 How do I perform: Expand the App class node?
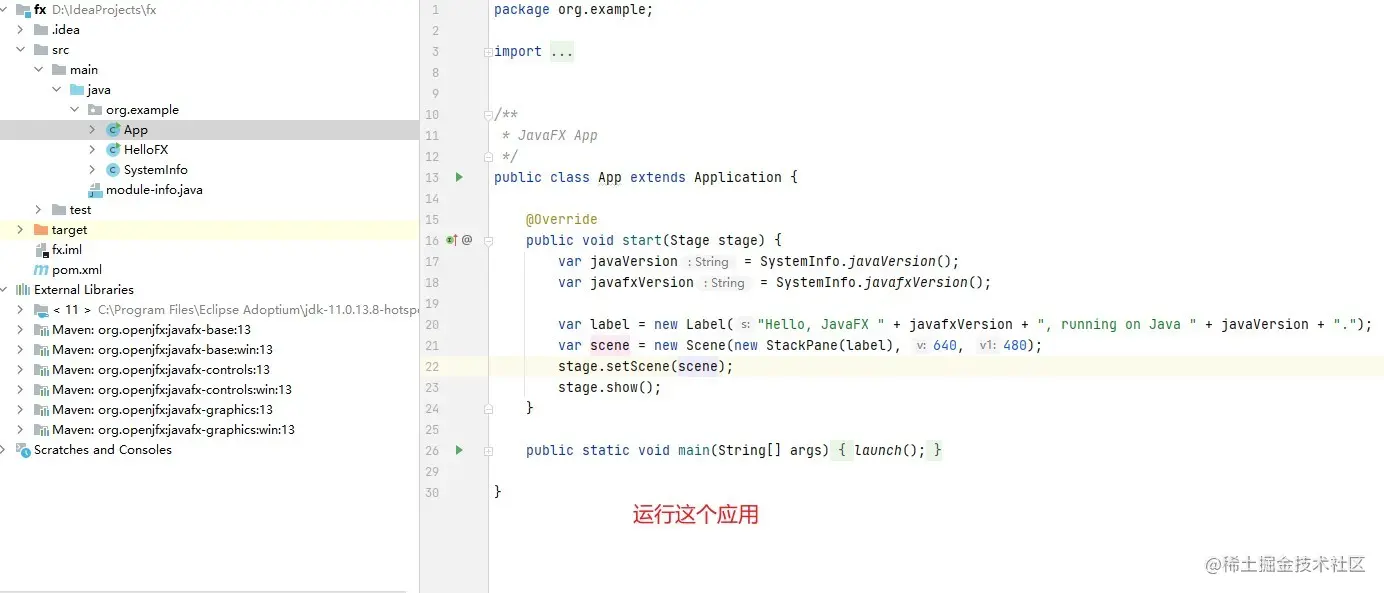tap(92, 130)
